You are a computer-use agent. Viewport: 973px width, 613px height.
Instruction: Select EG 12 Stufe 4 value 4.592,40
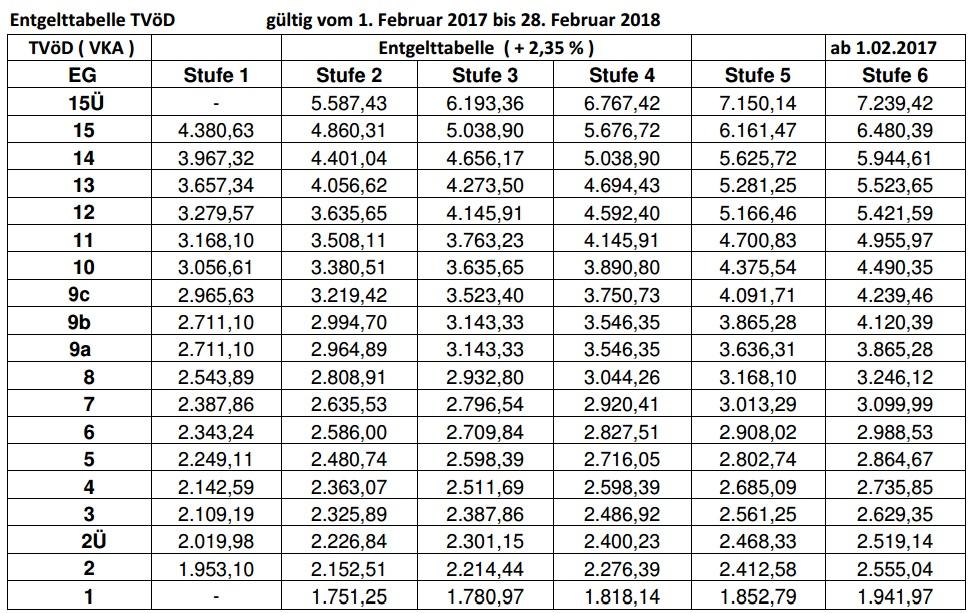(x=621, y=213)
